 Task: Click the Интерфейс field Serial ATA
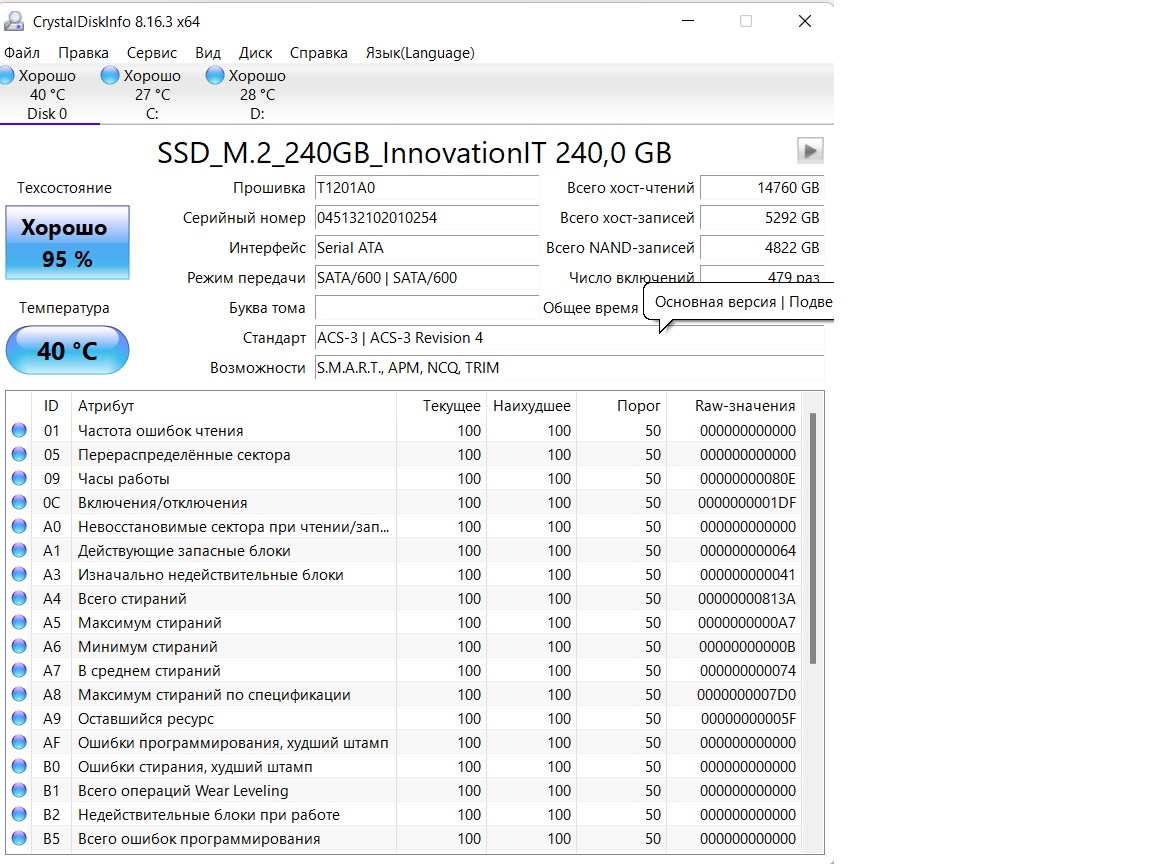click(426, 248)
